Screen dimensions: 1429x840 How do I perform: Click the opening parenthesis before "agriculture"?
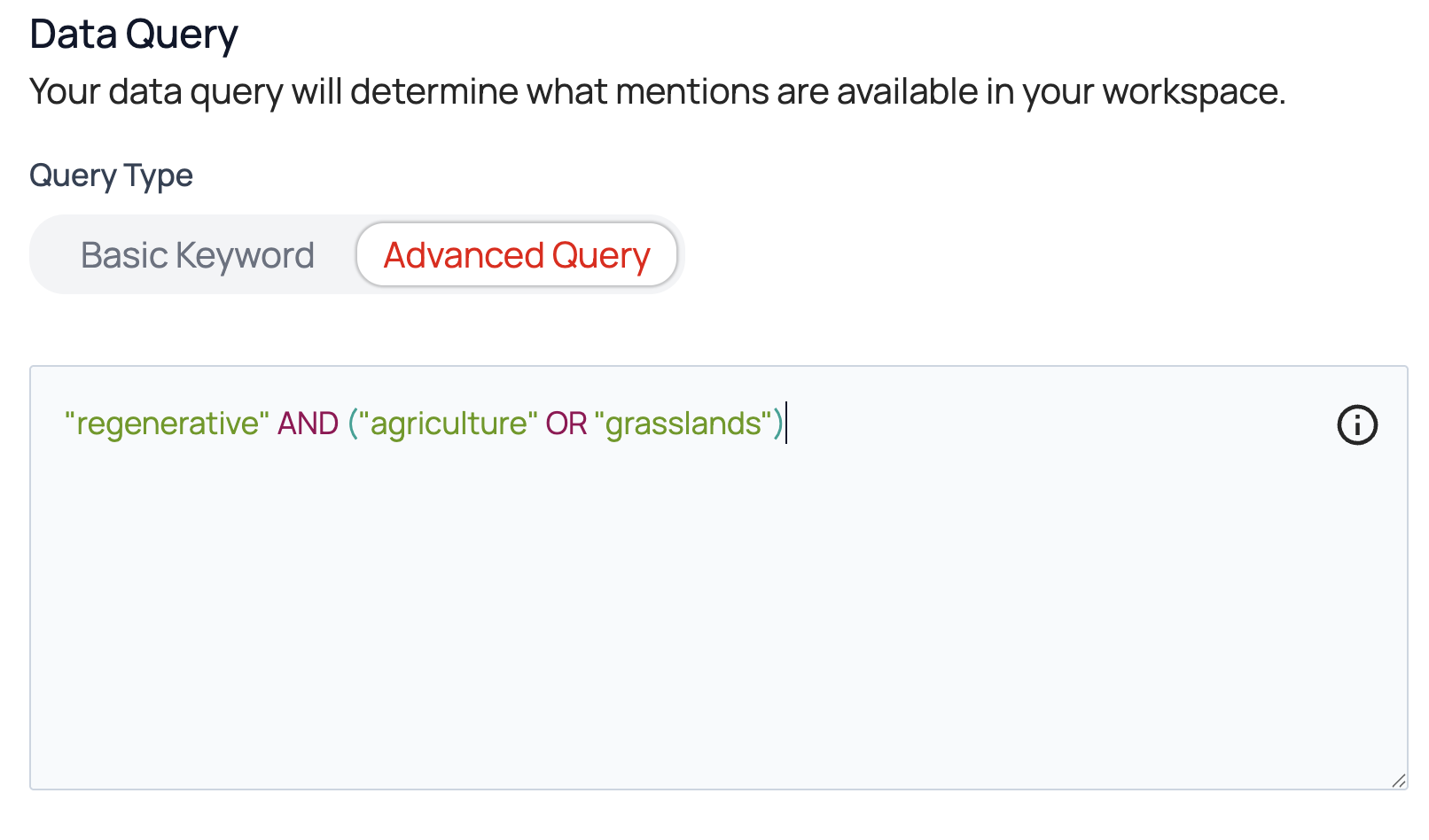[352, 424]
